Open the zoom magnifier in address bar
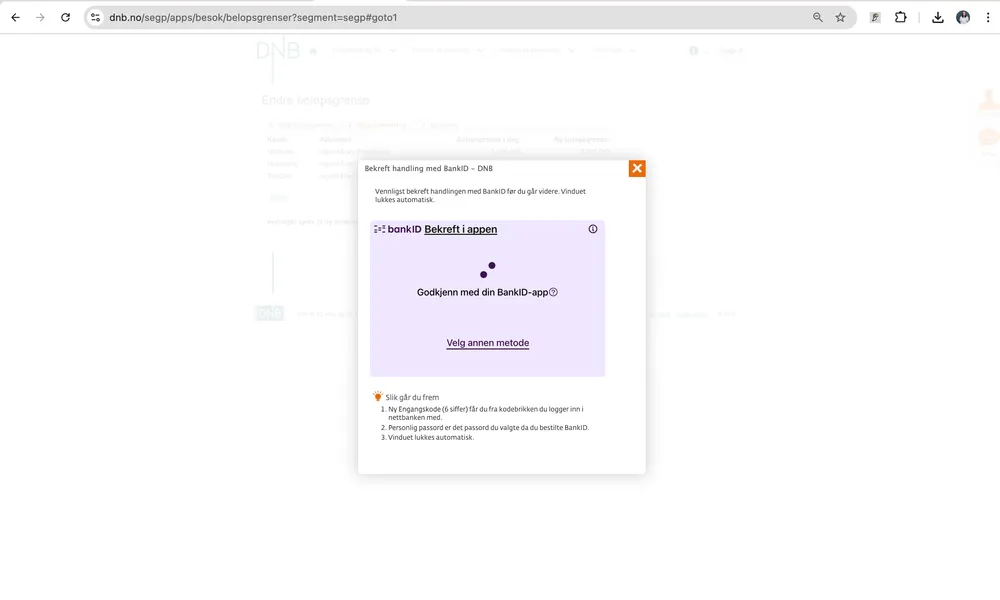Image resolution: width=1000 pixels, height=600 pixels. [x=818, y=17]
